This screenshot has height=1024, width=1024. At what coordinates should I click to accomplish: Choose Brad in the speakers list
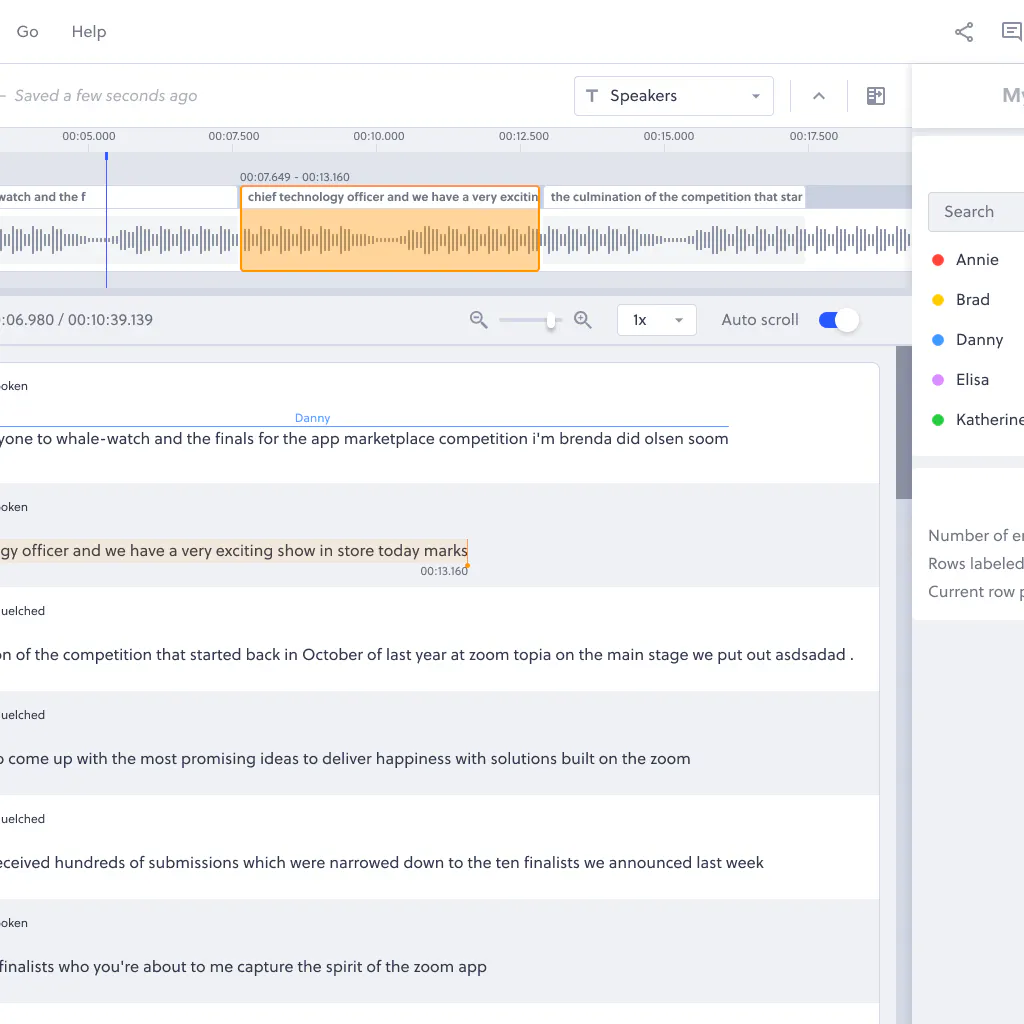(972, 300)
